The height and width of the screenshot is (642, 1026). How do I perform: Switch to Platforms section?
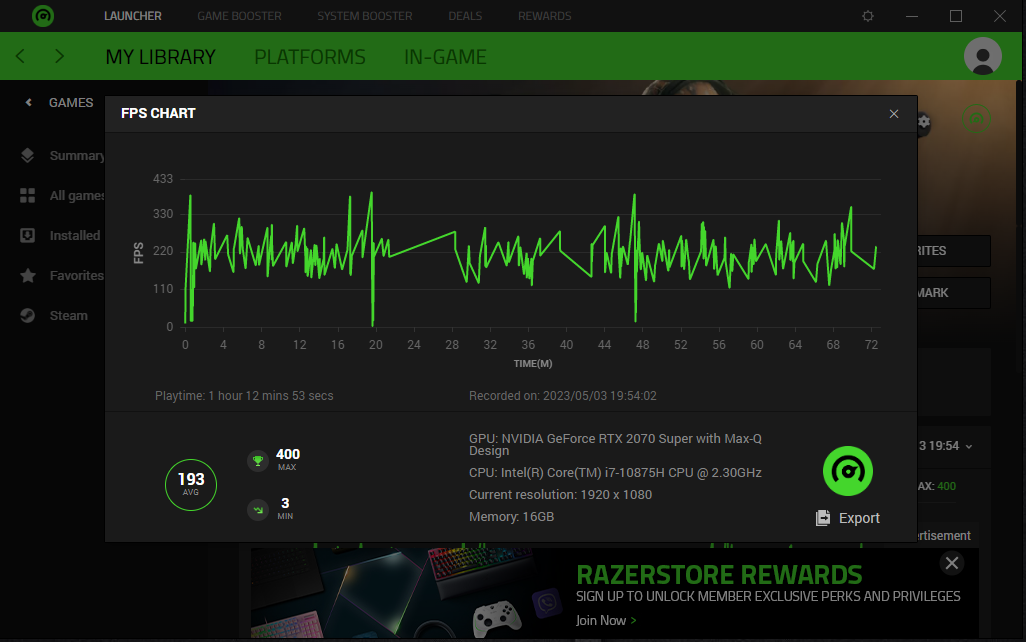tap(310, 57)
